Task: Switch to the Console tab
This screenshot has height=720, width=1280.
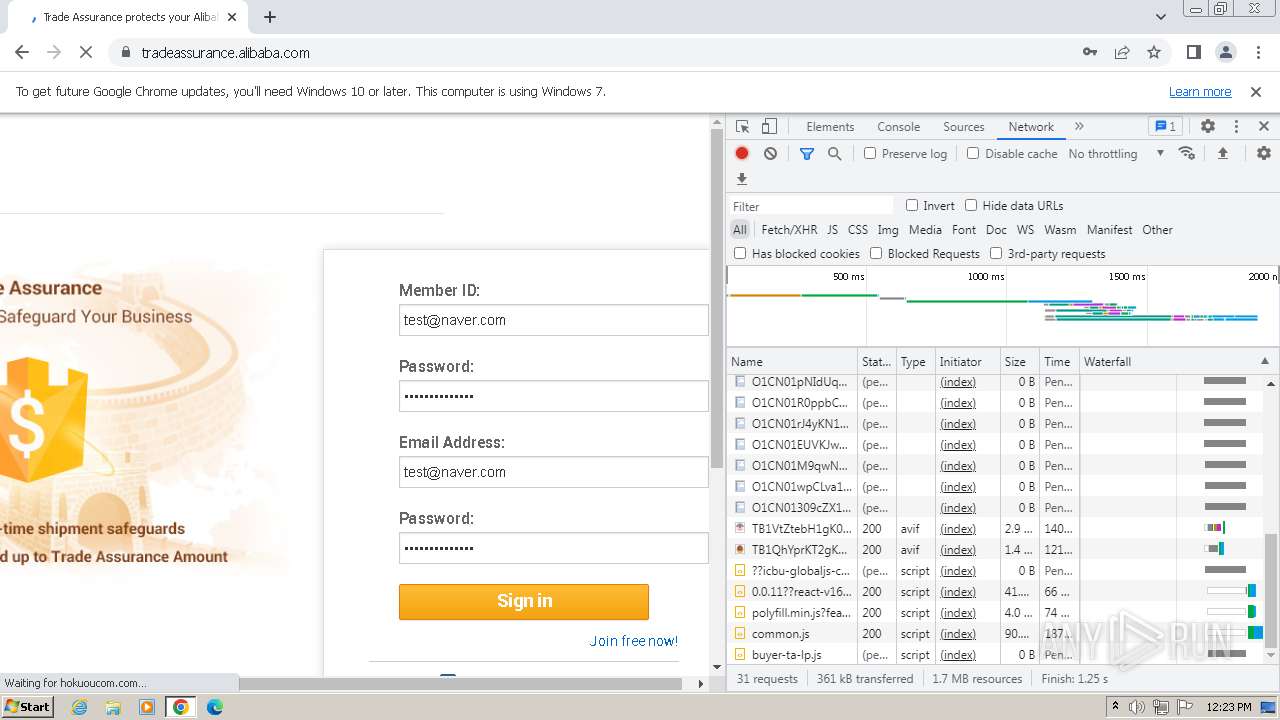Action: click(x=898, y=127)
